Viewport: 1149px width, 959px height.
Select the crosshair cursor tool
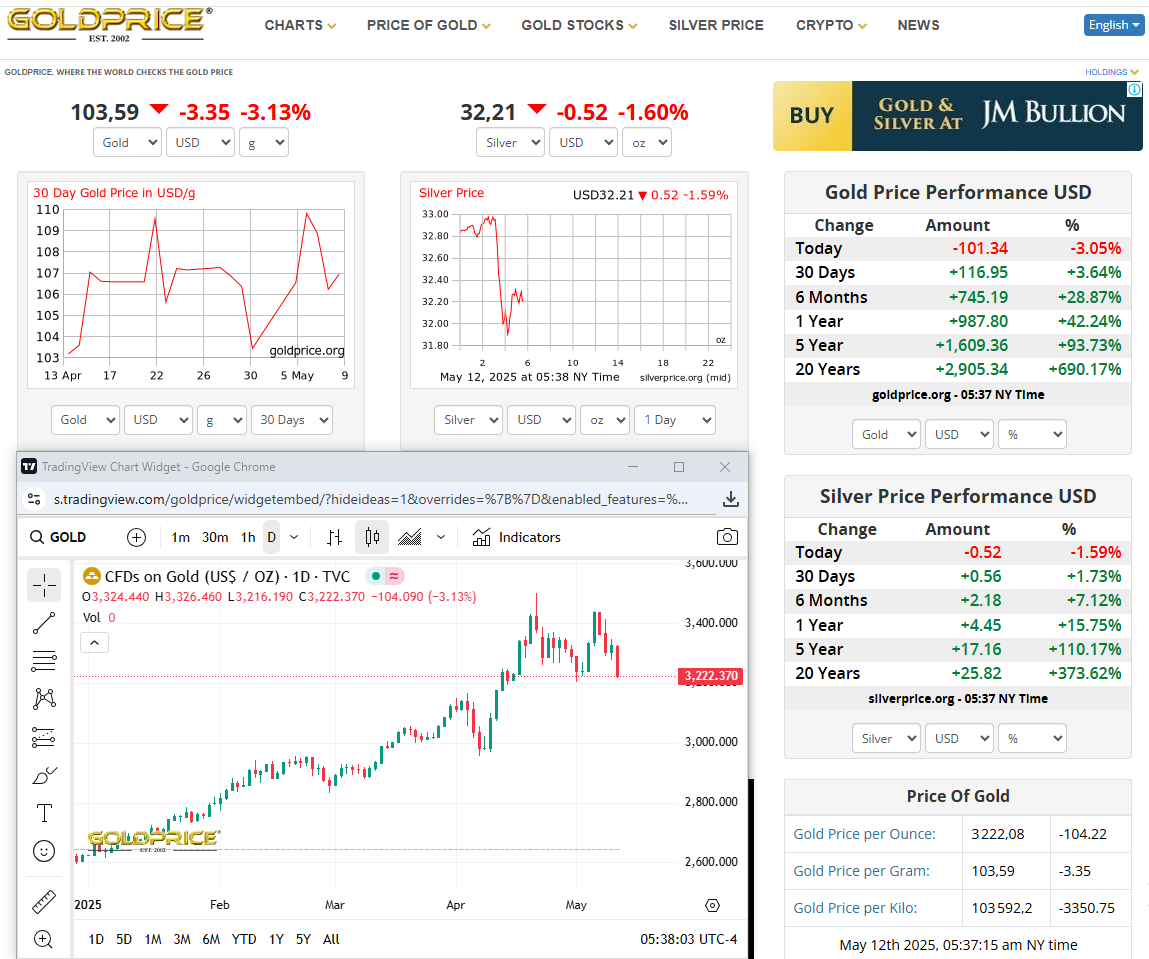[43, 585]
